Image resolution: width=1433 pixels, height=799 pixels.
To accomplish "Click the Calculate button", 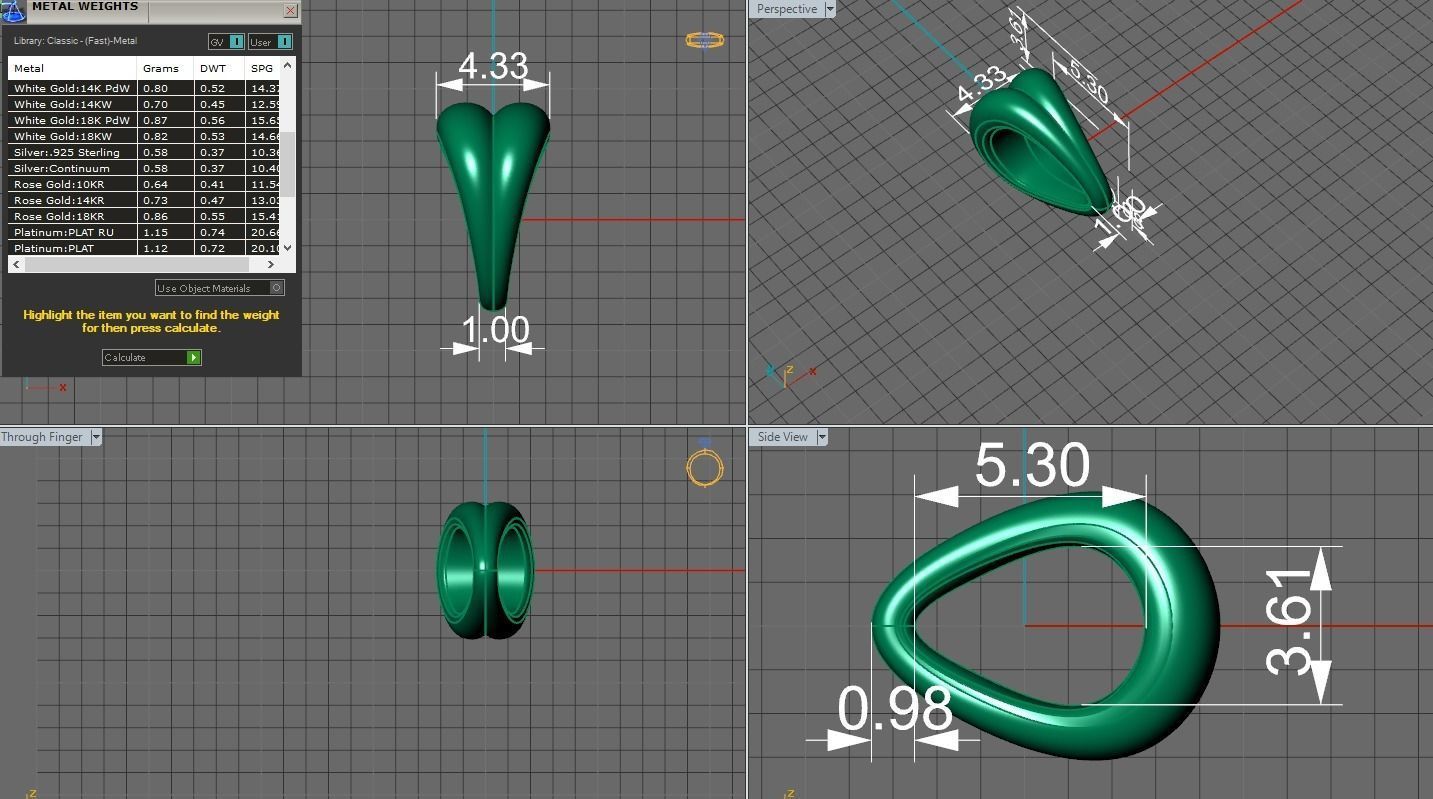I will coord(152,357).
